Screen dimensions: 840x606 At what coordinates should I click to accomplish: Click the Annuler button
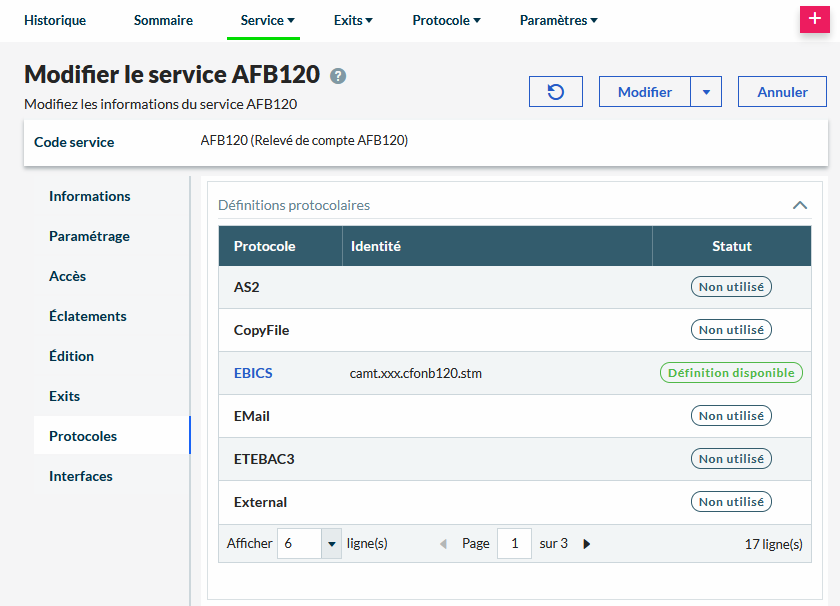point(782,92)
